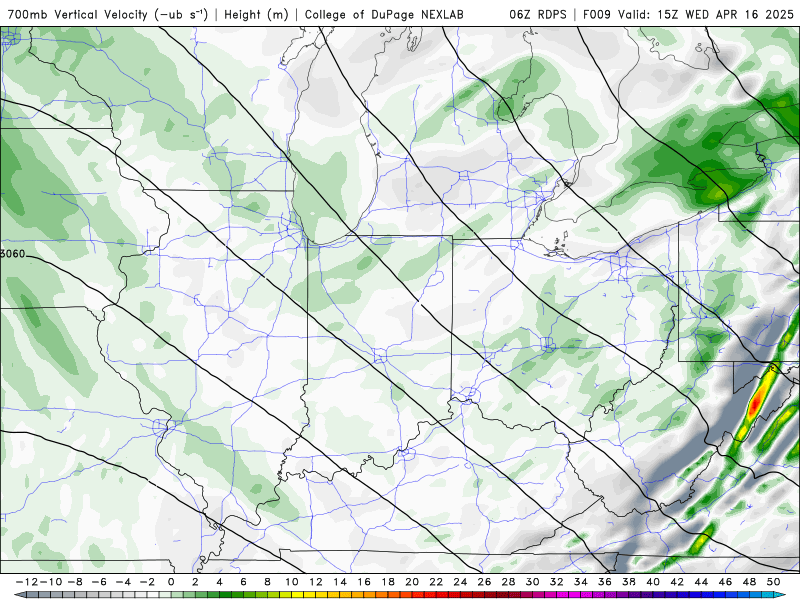This screenshot has width=800, height=600.
Task: Click the 38 value on color scale
Action: 629,582
